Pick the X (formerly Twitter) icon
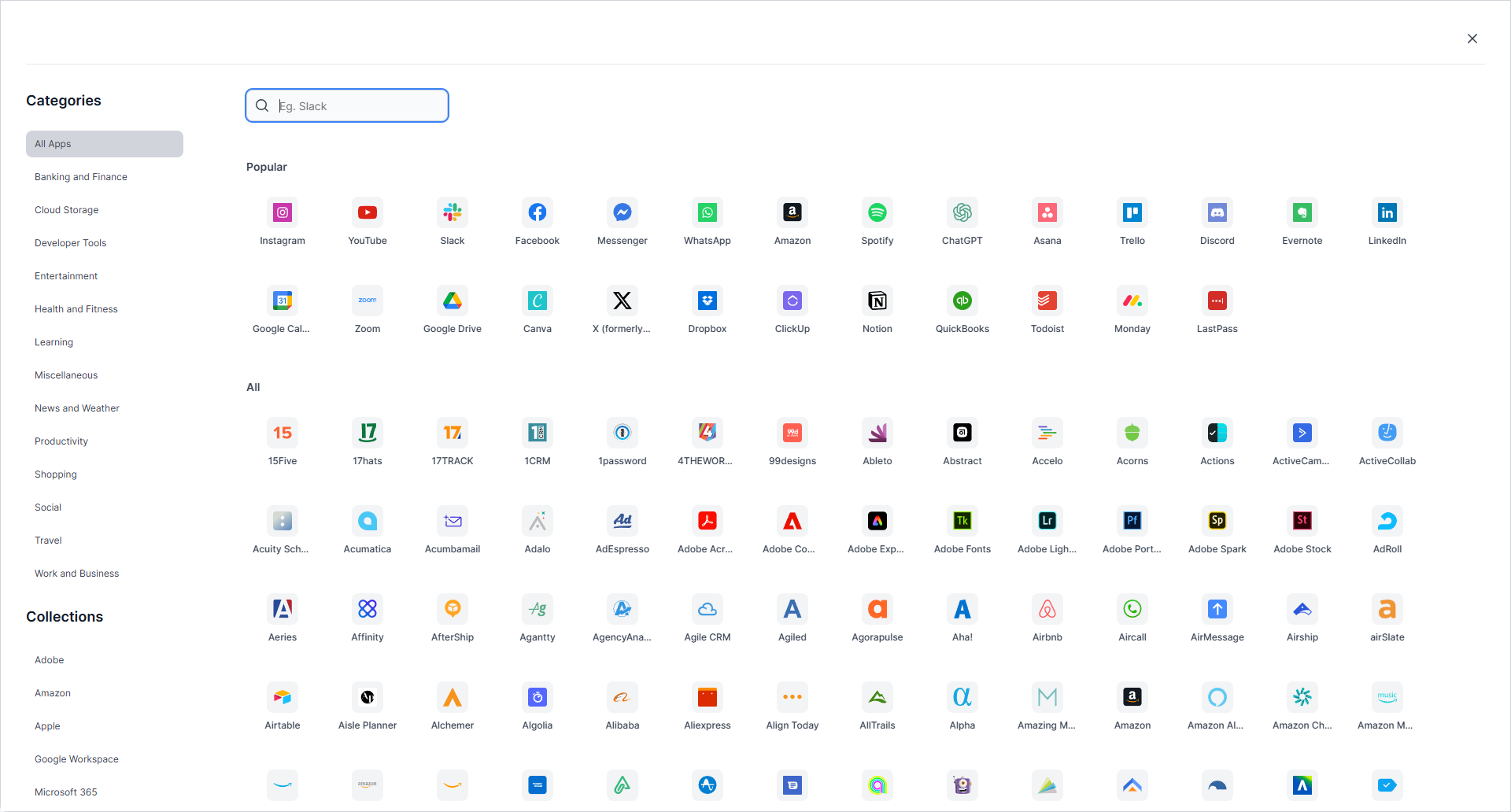The width and height of the screenshot is (1511, 812). point(623,301)
